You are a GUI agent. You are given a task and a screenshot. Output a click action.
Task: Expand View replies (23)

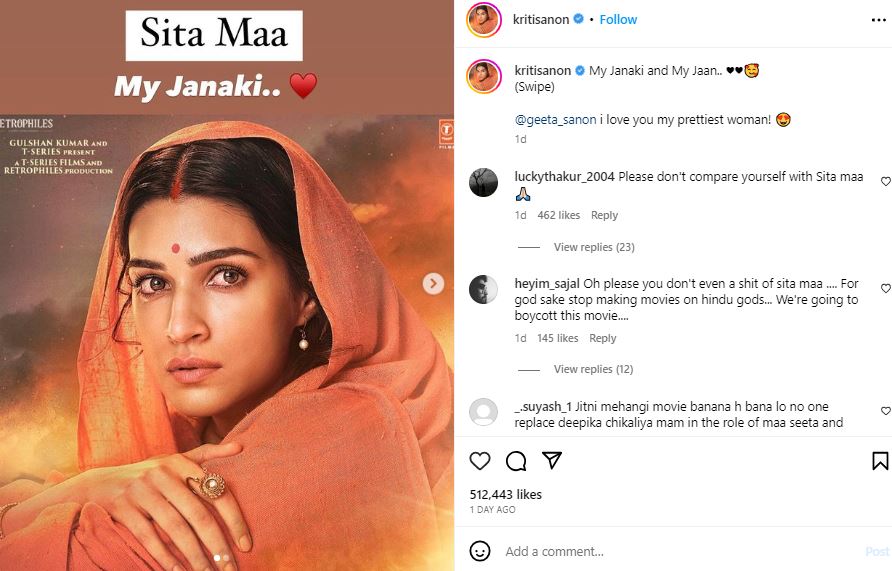point(594,247)
